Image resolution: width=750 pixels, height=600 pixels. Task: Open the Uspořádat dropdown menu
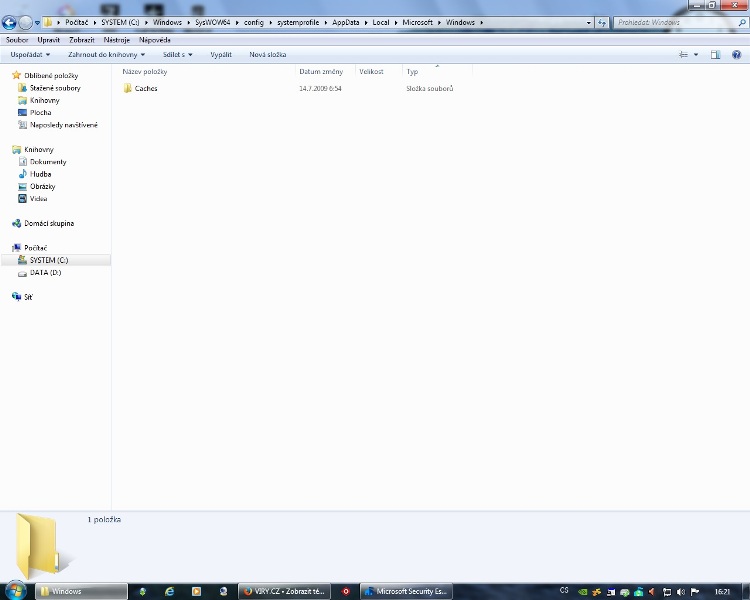[x=30, y=54]
